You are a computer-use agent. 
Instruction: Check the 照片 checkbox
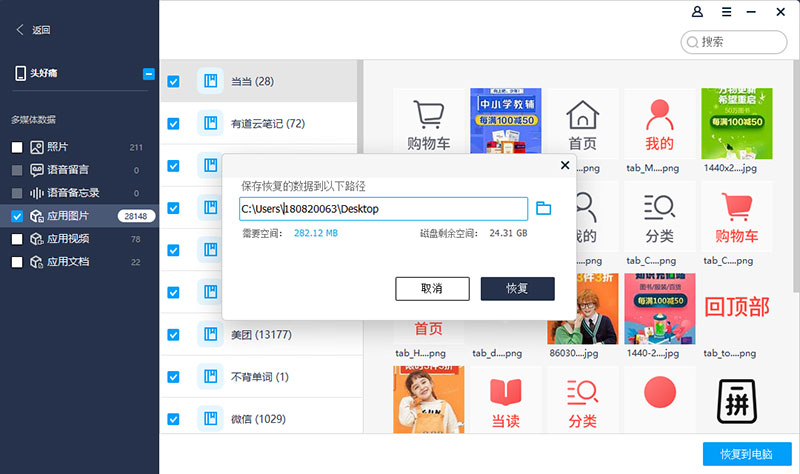click(17, 147)
